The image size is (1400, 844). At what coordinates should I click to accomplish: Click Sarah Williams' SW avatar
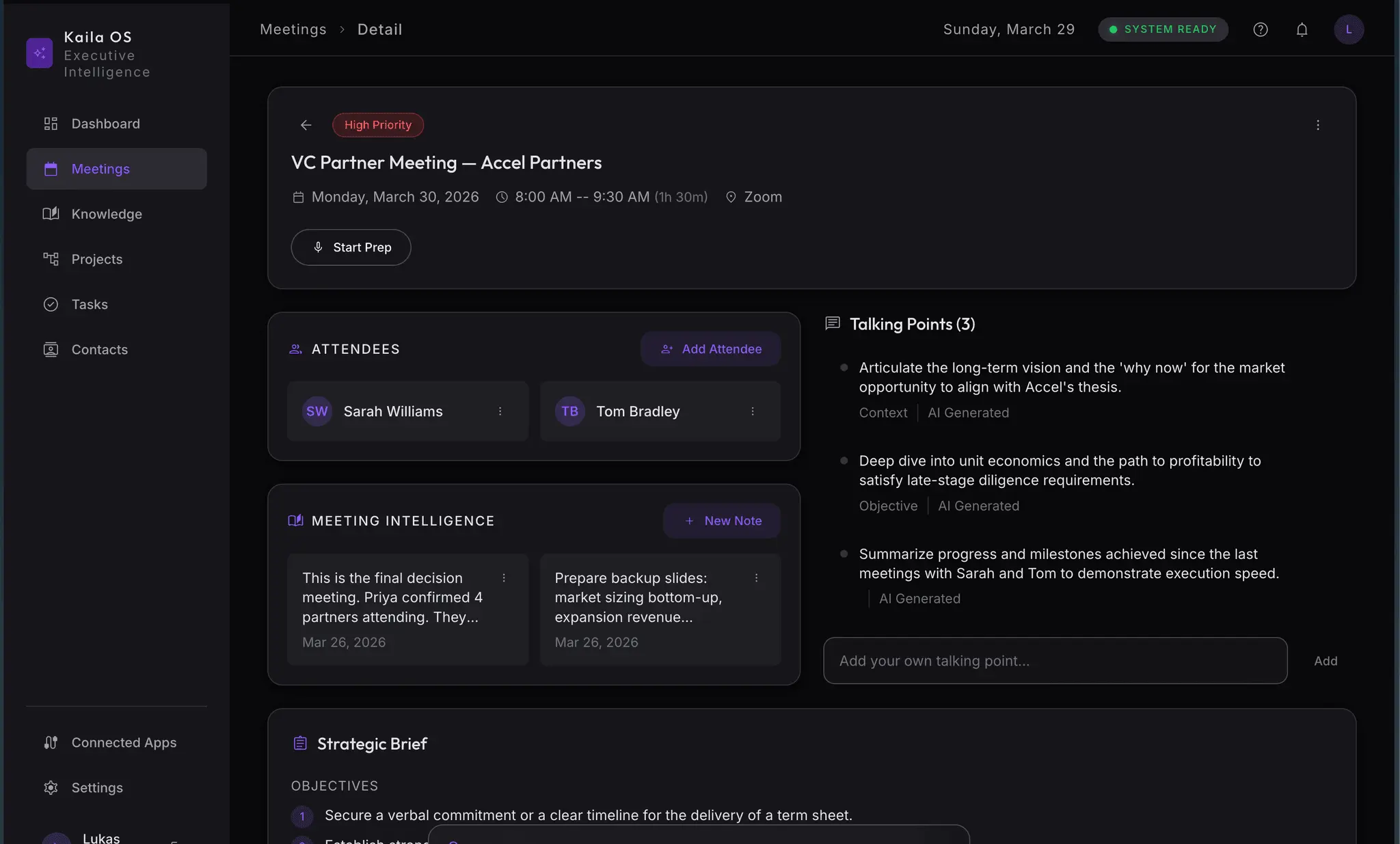coord(317,411)
